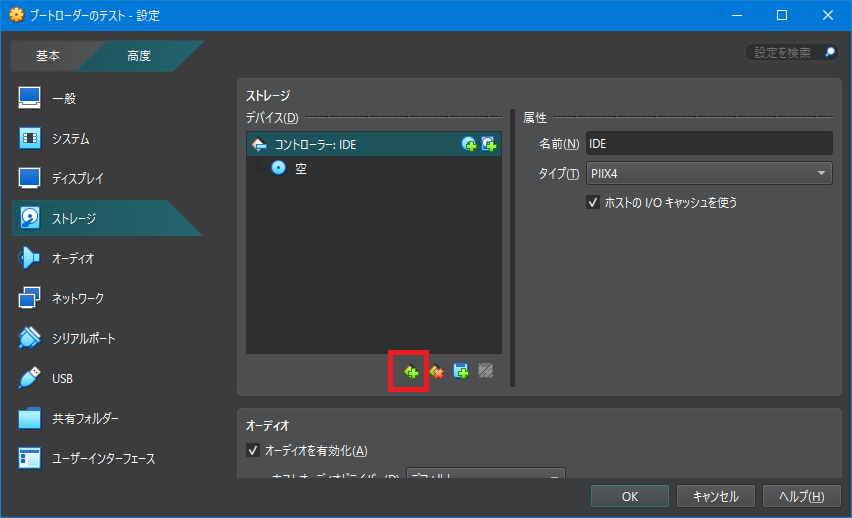The height and width of the screenshot is (518, 852).
Task: Open the システム settings category
Action: [x=106, y=139]
